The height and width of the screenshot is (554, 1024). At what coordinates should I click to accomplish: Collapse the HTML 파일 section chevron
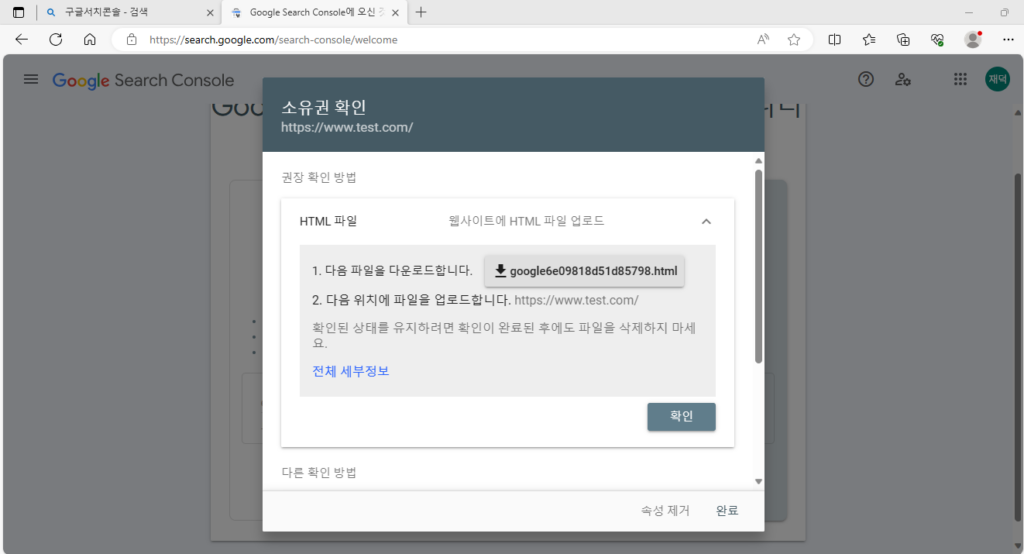coord(706,221)
